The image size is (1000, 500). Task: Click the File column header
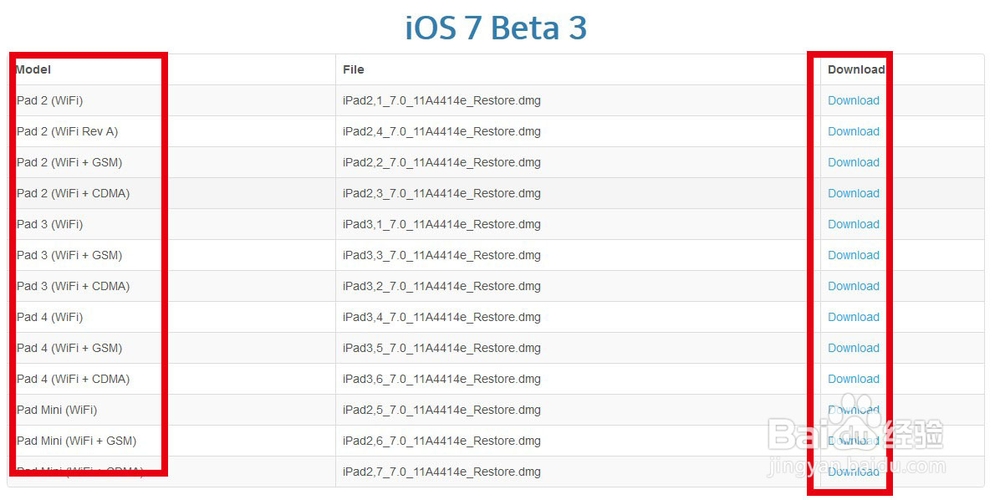tap(353, 70)
